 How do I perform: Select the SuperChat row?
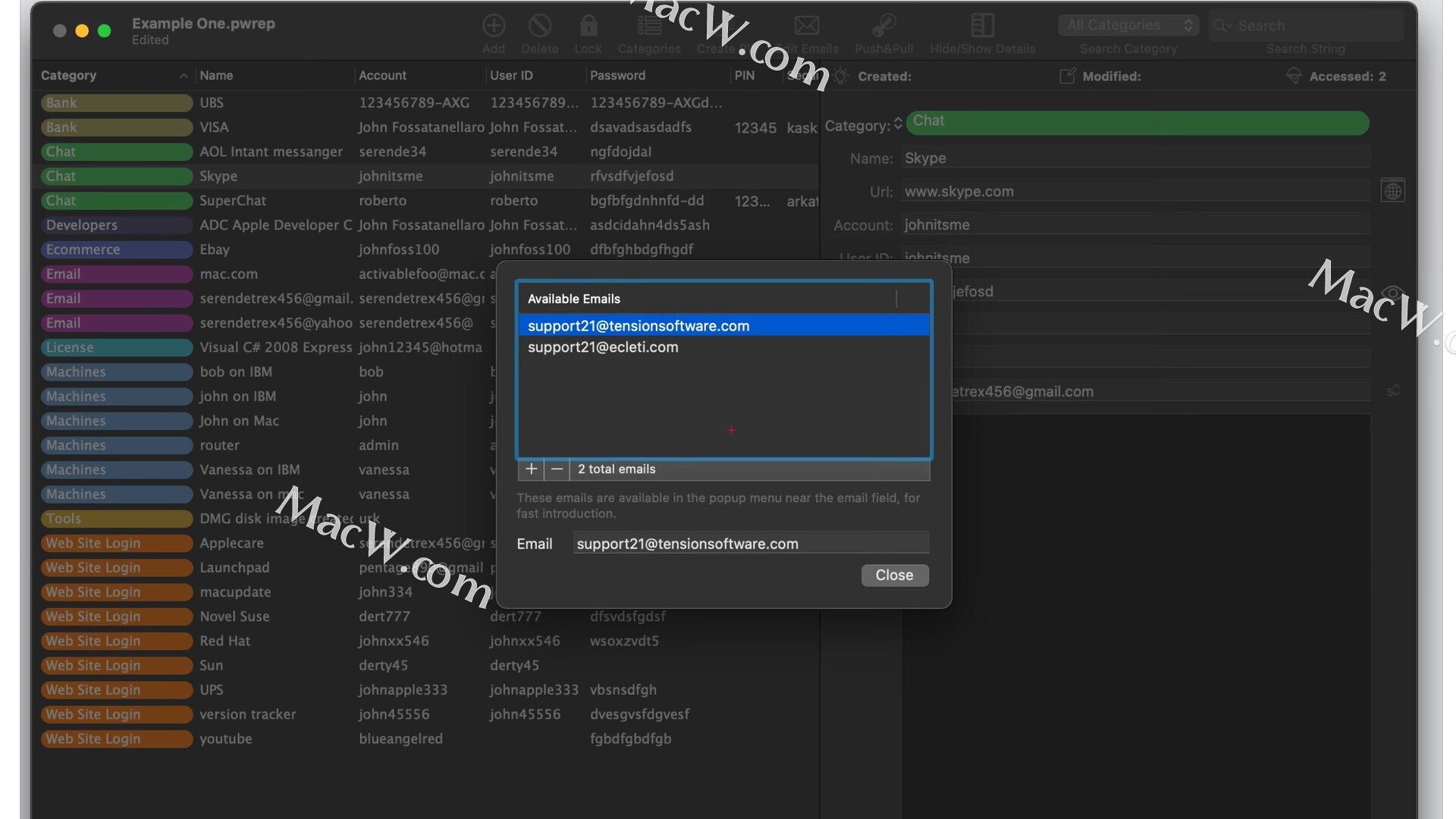point(426,200)
